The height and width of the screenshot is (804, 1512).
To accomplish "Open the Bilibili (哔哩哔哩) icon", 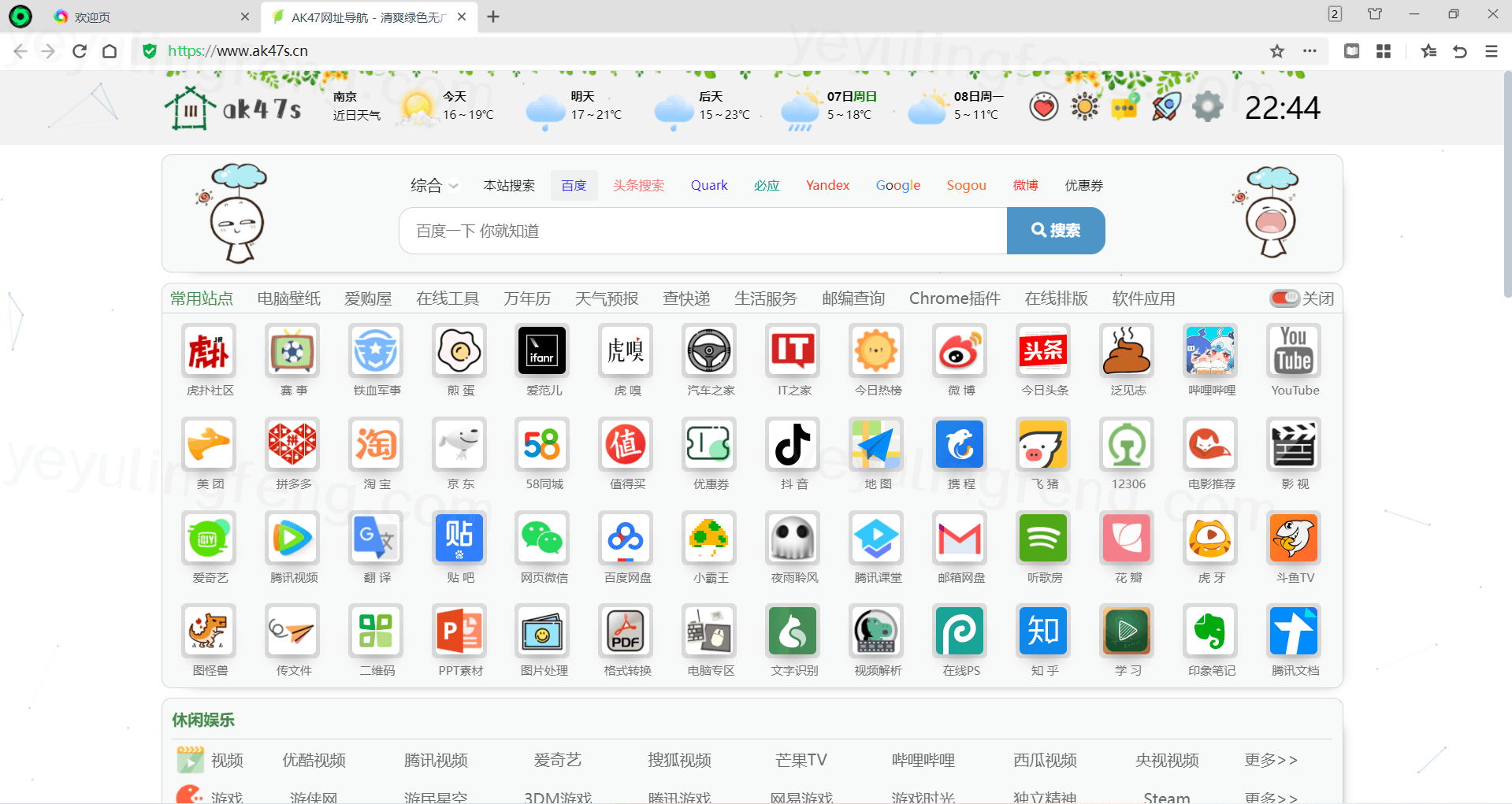I will tap(1210, 350).
